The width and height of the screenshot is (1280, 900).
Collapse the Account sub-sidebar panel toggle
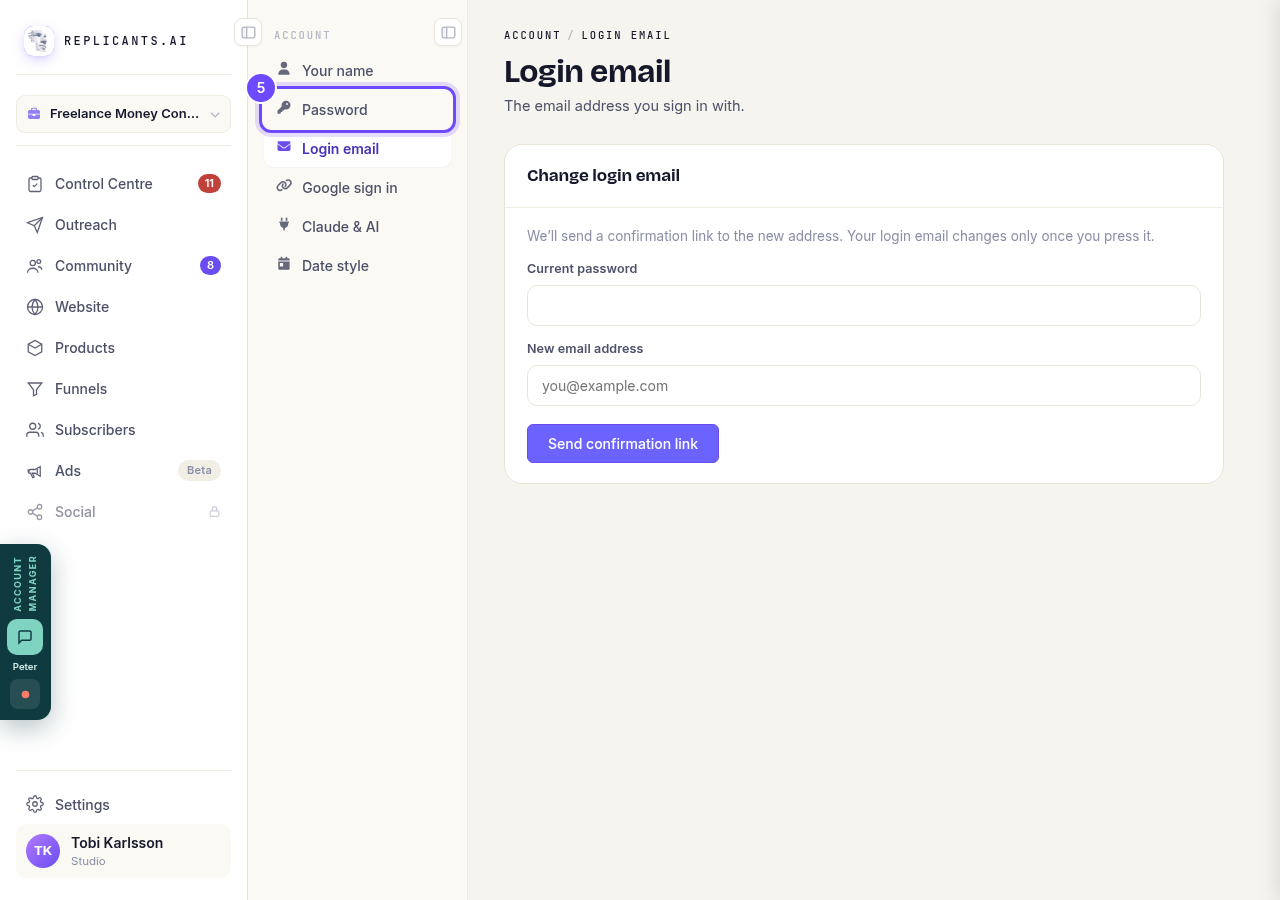pos(448,32)
